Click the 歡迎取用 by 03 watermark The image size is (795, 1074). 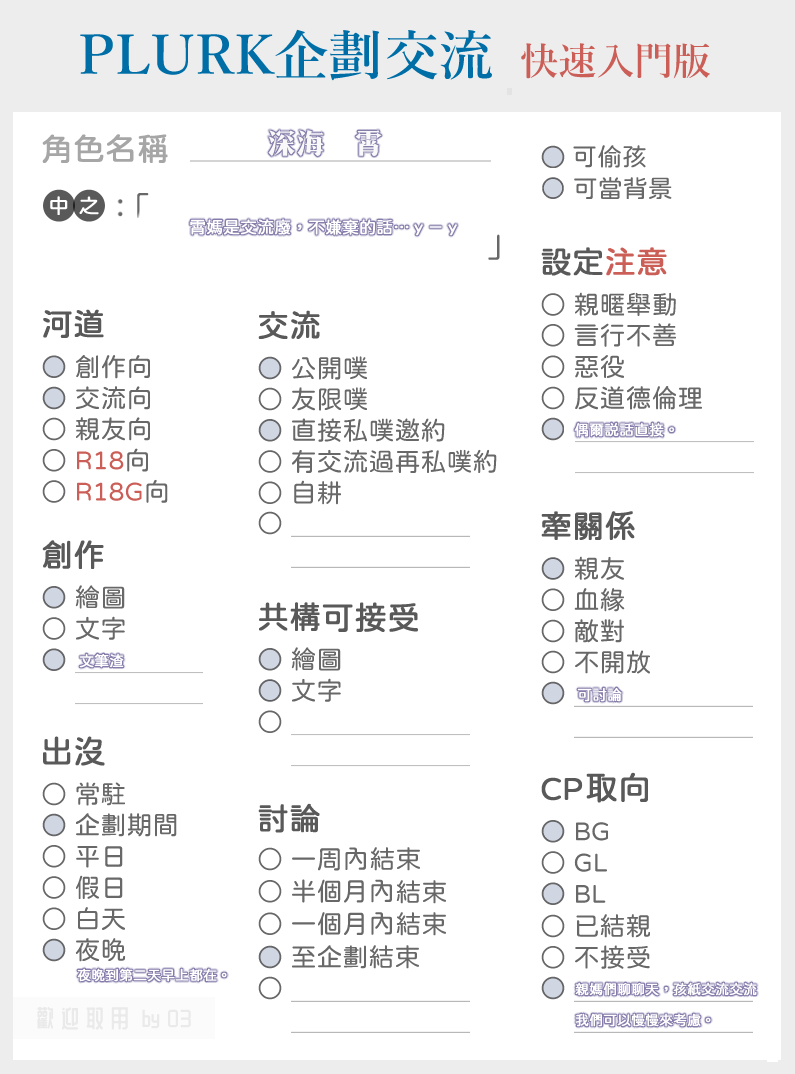114,1019
